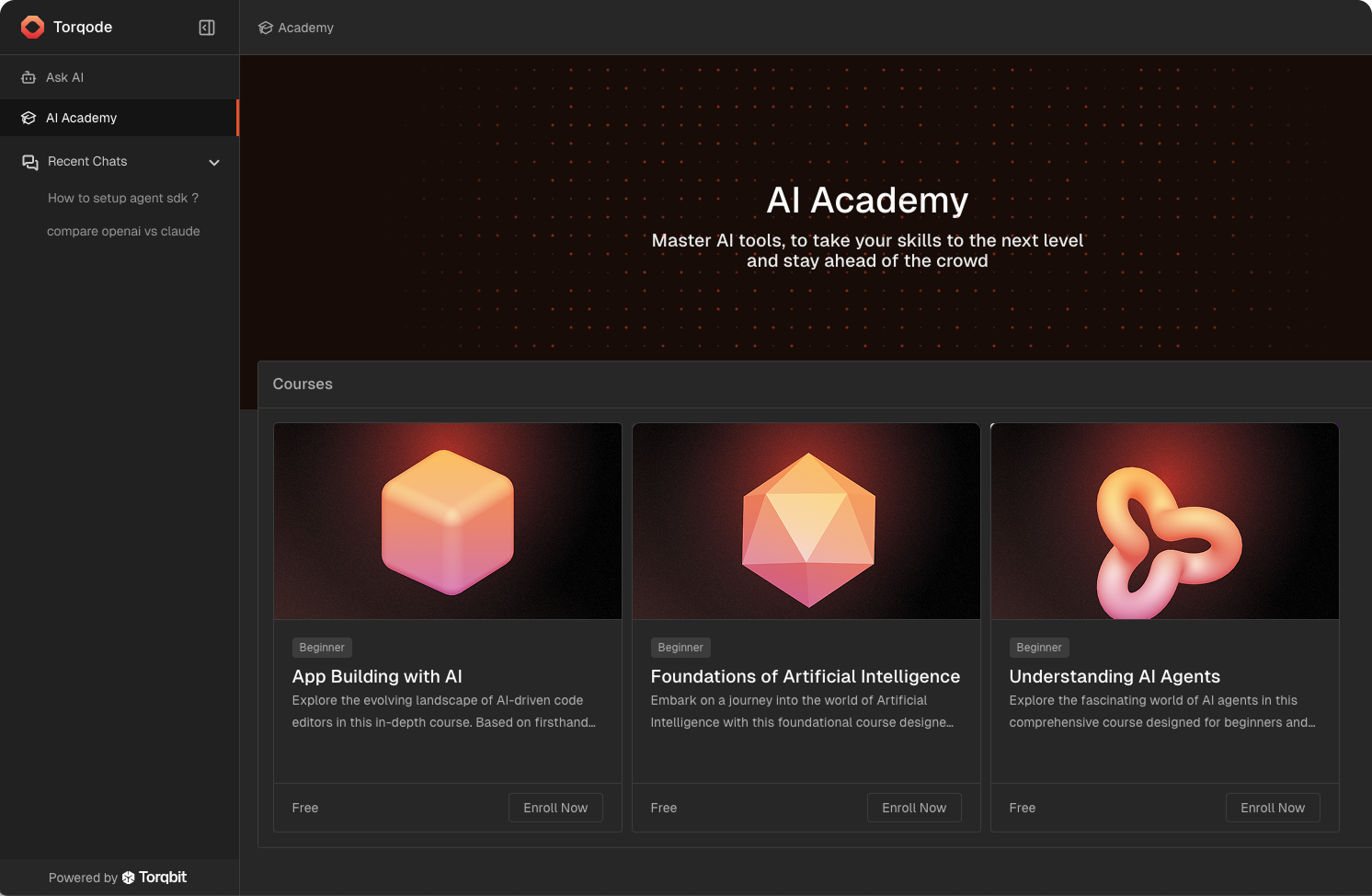
Task: Enroll in Understanding AI Agents course
Action: point(1273,808)
